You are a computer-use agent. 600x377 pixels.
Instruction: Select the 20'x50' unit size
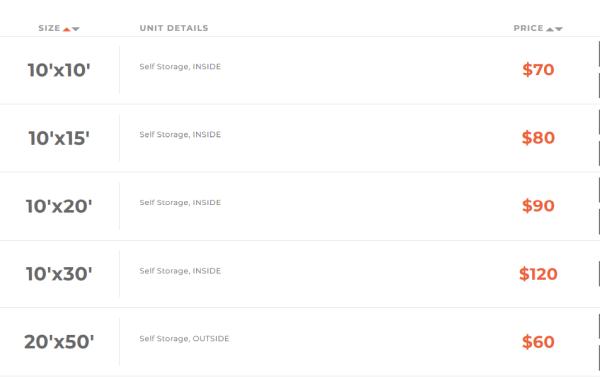click(59, 342)
